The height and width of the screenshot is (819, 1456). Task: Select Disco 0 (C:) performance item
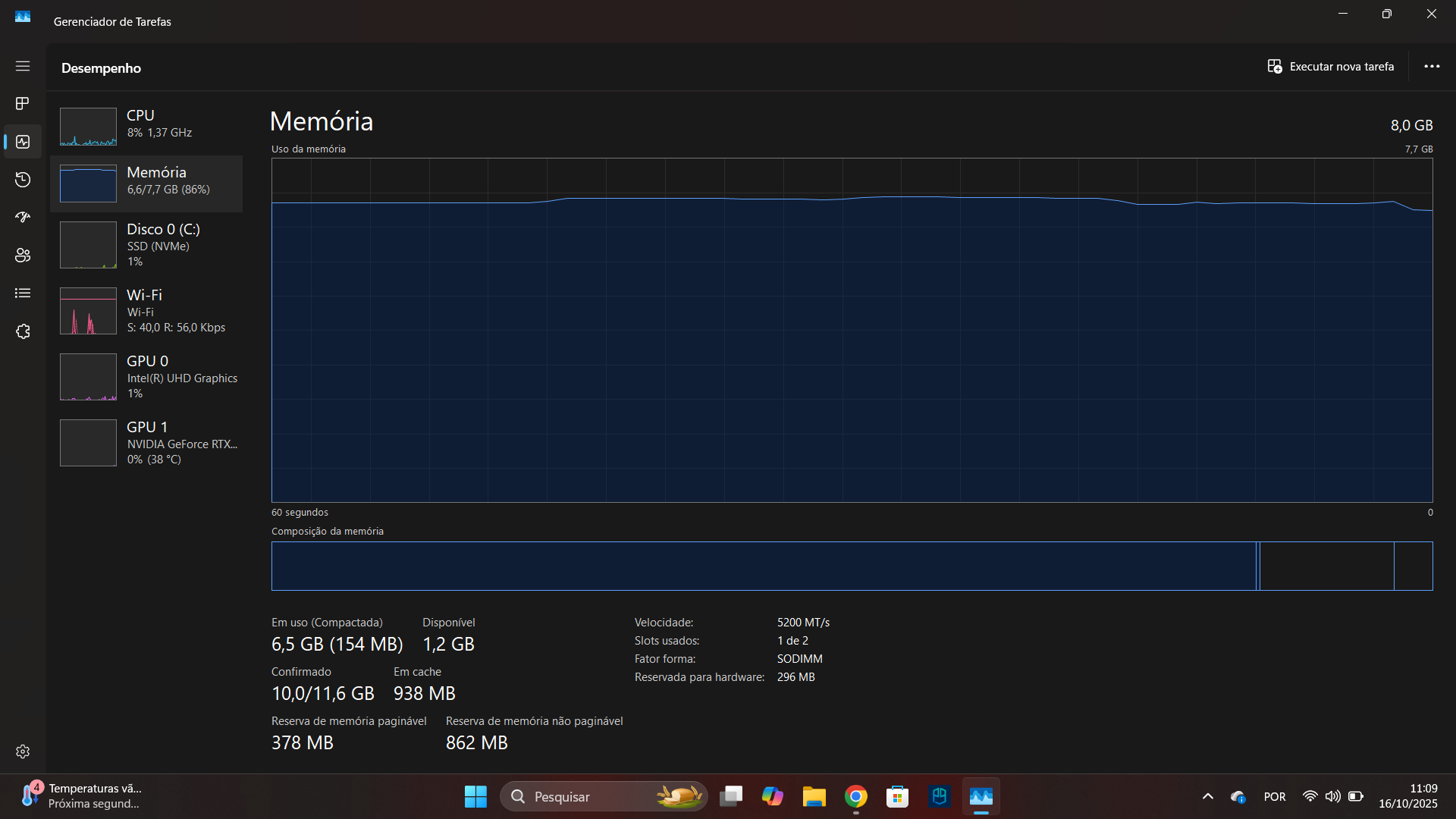coord(146,244)
